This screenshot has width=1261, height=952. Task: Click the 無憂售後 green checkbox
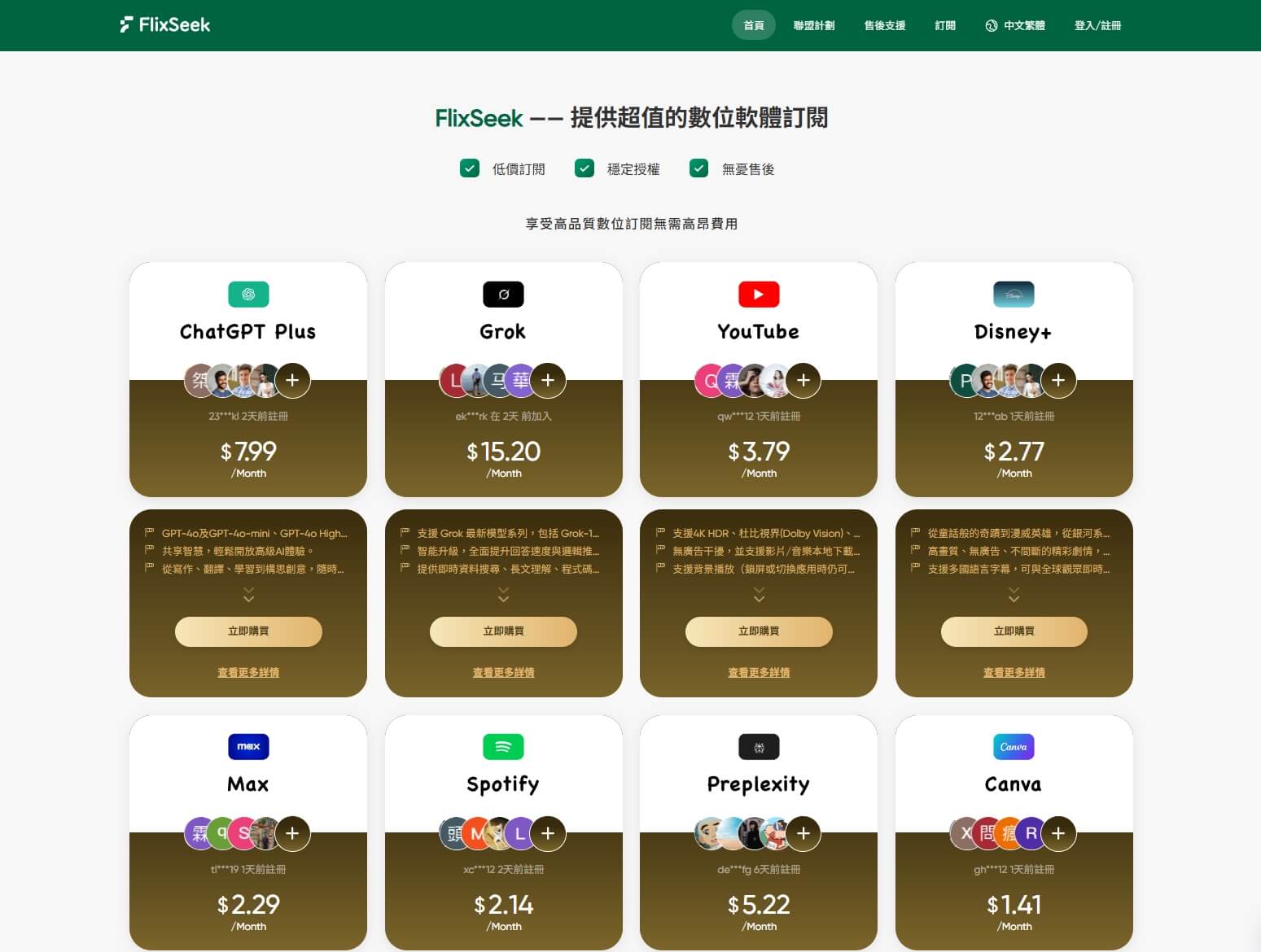click(x=699, y=168)
